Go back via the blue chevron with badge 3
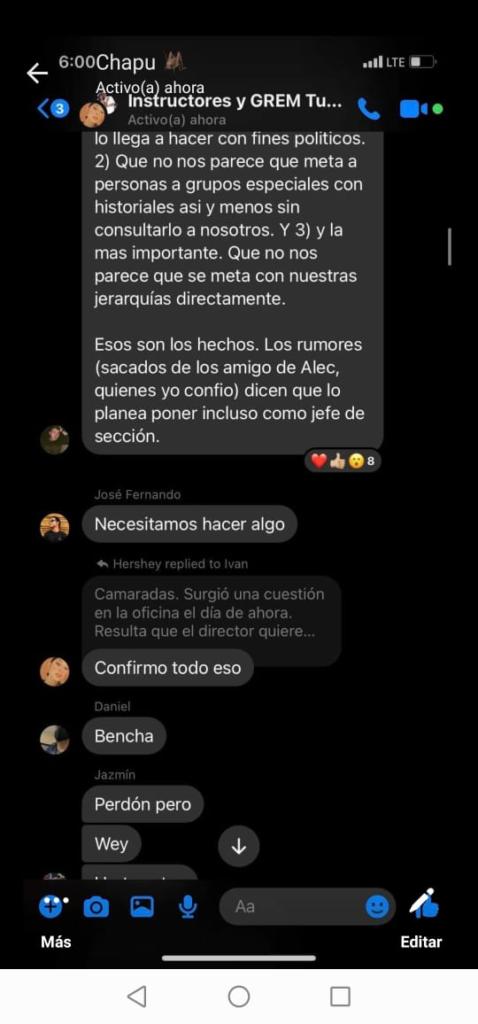The width and height of the screenshot is (478, 1024). point(53,108)
